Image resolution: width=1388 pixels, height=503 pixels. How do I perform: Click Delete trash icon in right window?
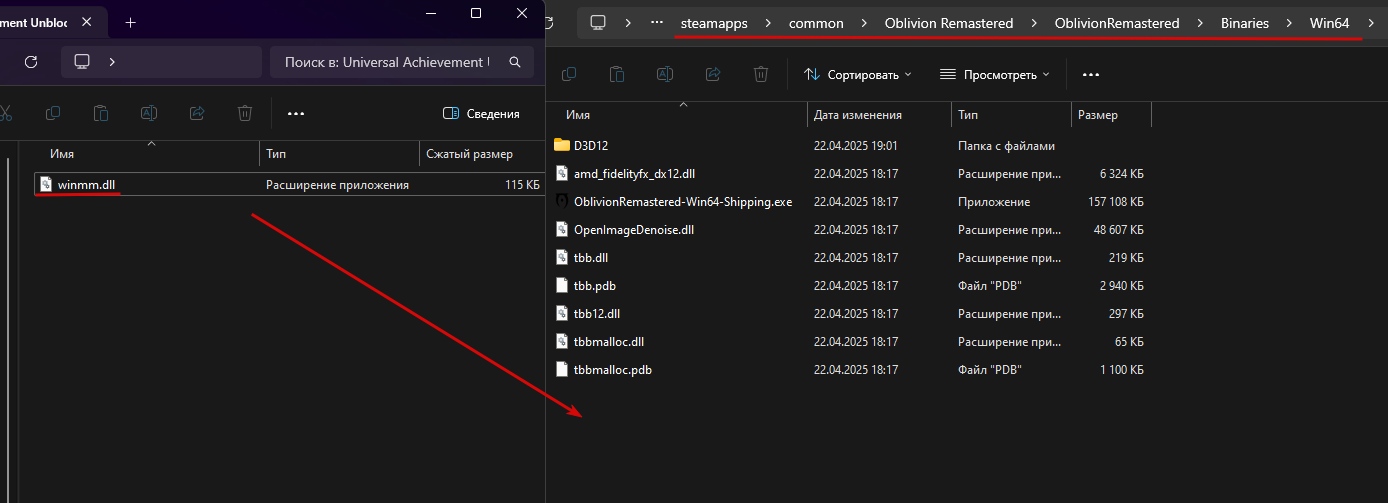coord(761,74)
